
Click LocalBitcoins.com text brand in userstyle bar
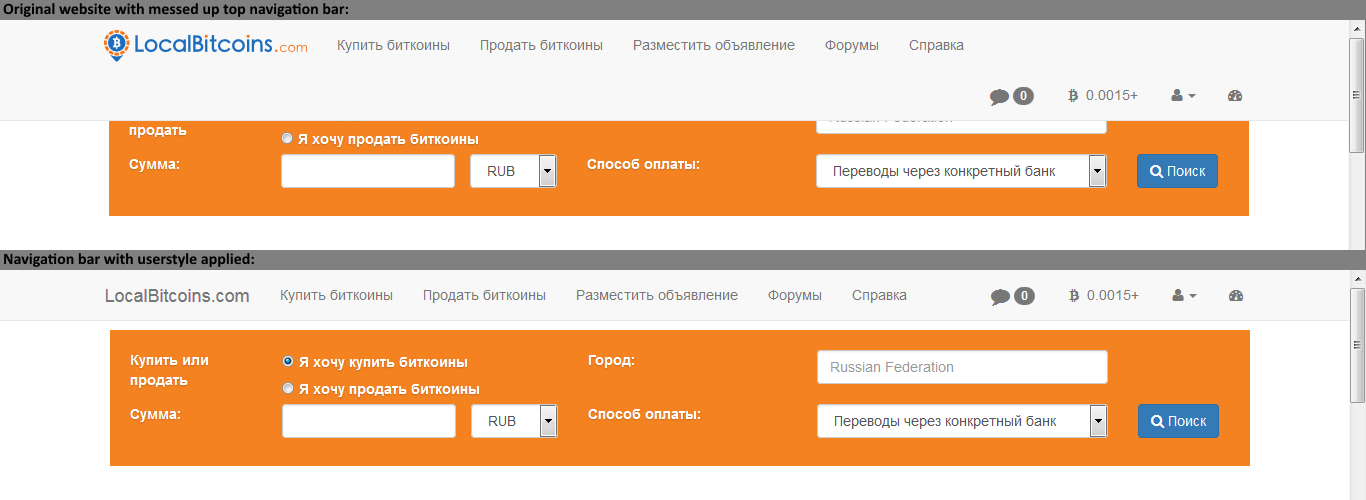177,296
